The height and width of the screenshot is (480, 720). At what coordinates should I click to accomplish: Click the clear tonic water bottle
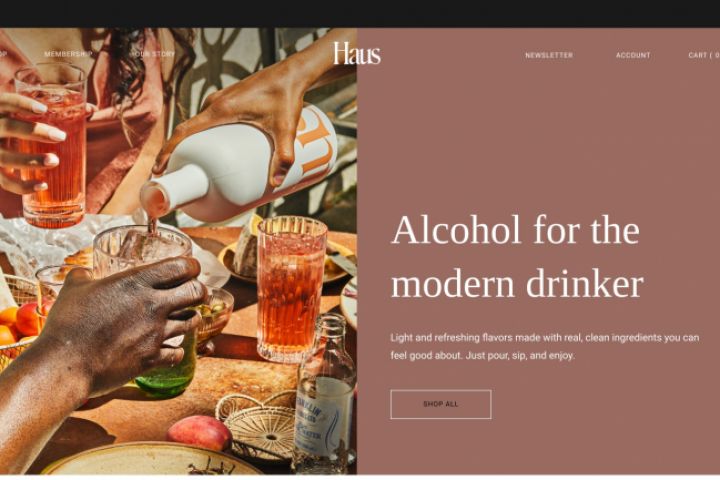[x=325, y=394]
